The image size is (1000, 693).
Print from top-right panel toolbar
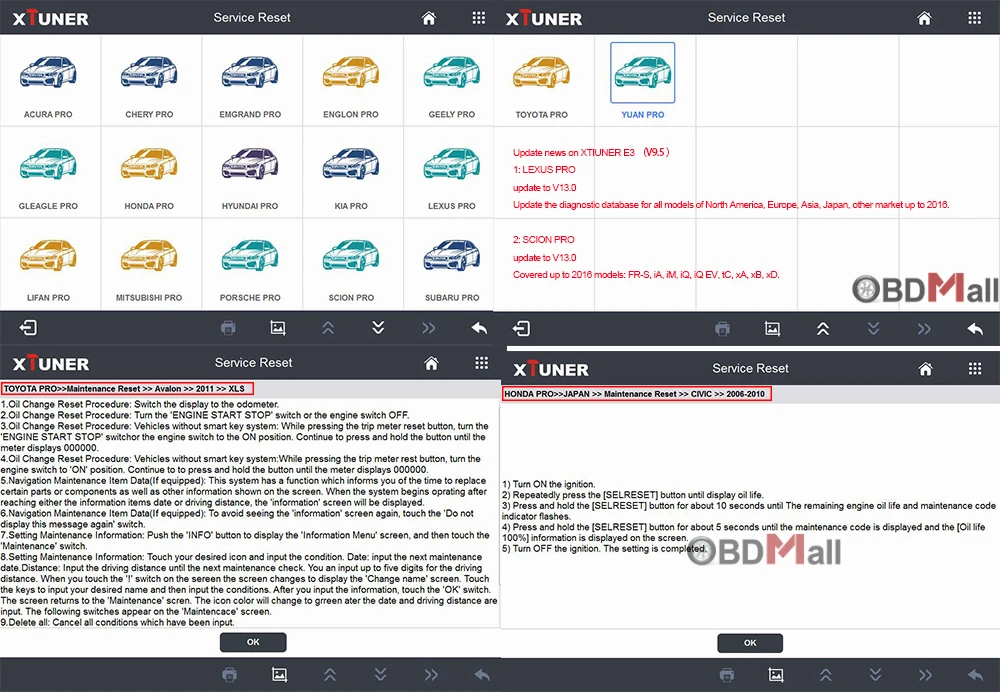click(x=722, y=329)
